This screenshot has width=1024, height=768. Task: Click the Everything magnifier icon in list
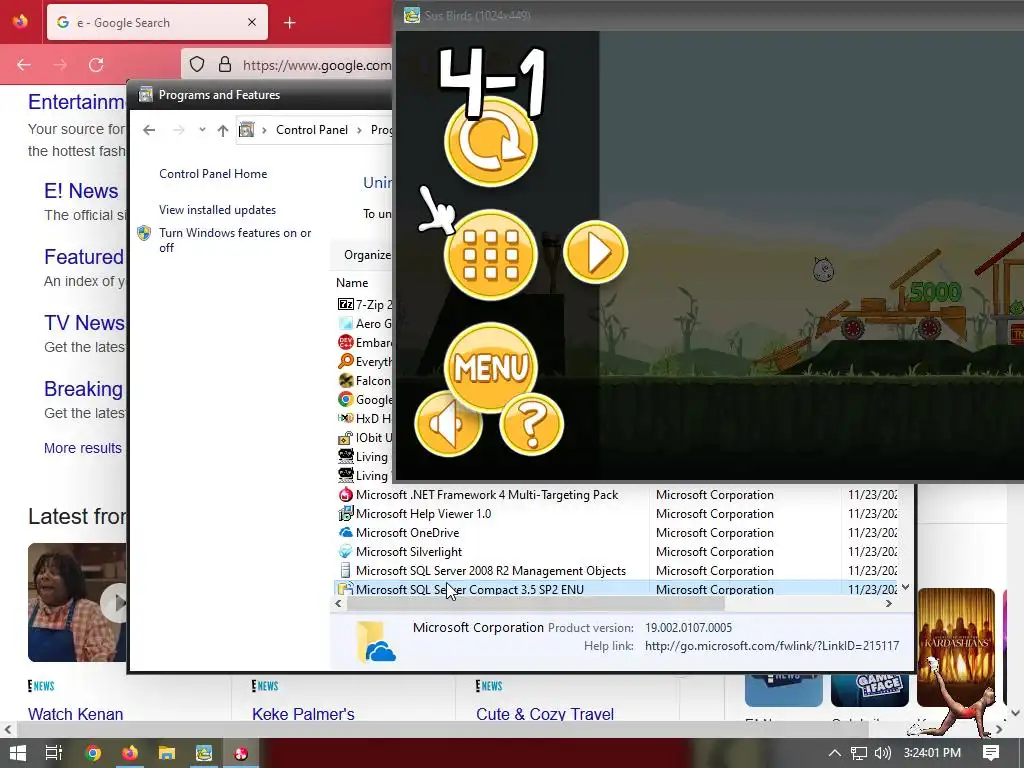coord(345,361)
